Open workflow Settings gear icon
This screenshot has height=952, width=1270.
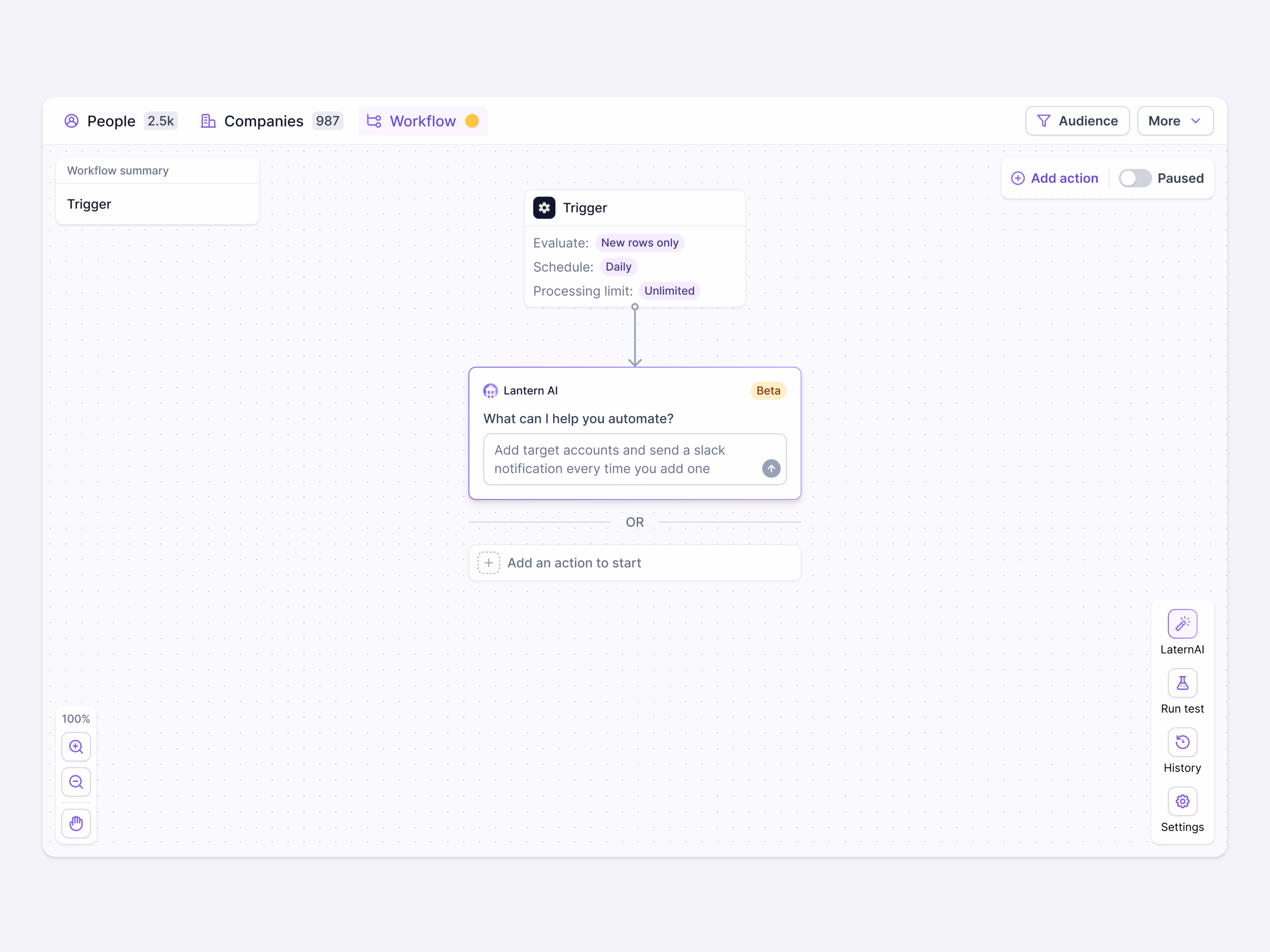pyautogui.click(x=1182, y=801)
